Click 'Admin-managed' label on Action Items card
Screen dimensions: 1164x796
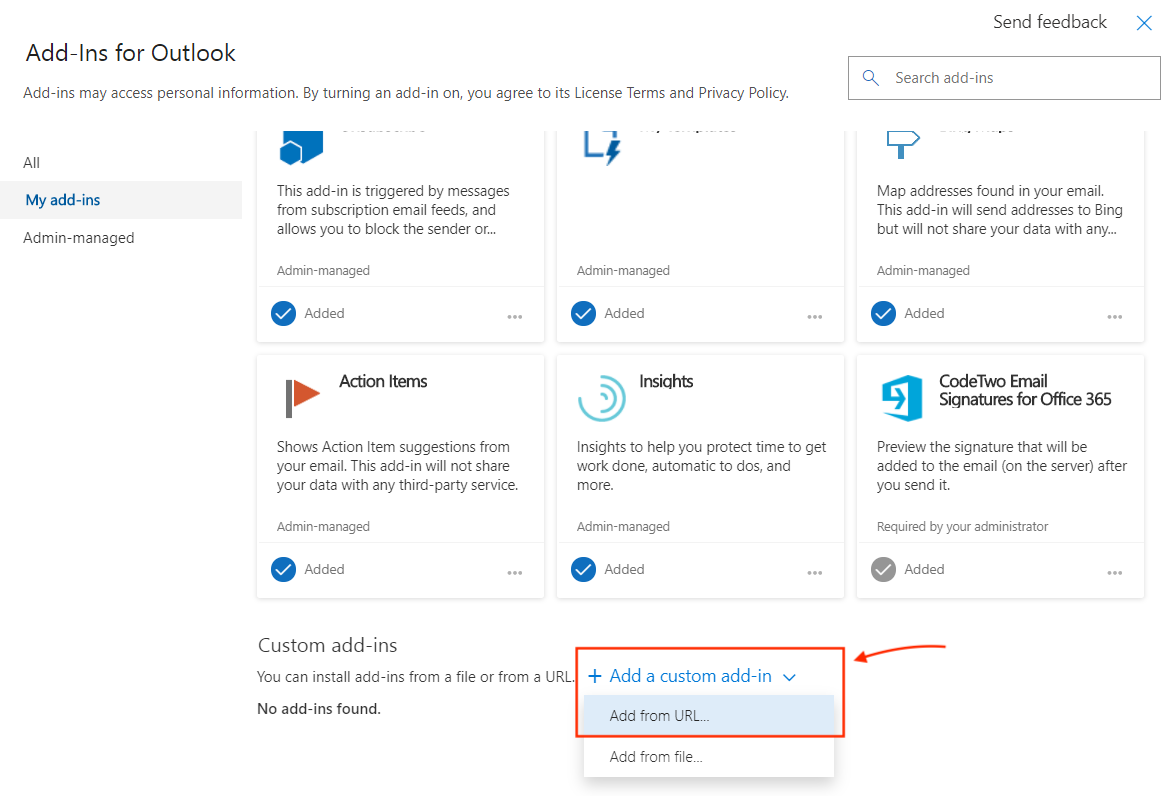pos(323,526)
